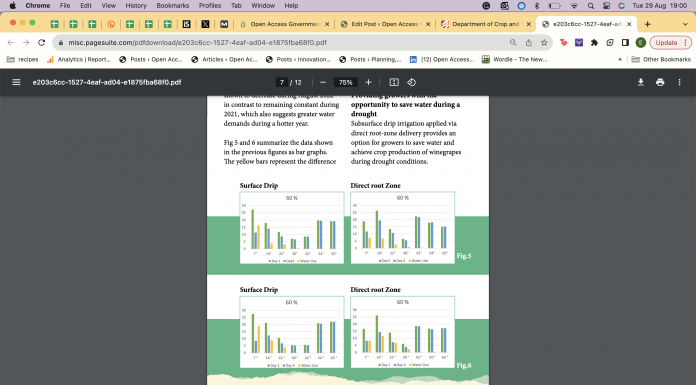Close the Department of Crop tab
Viewport: 696px width, 385px height.
(x=529, y=24)
